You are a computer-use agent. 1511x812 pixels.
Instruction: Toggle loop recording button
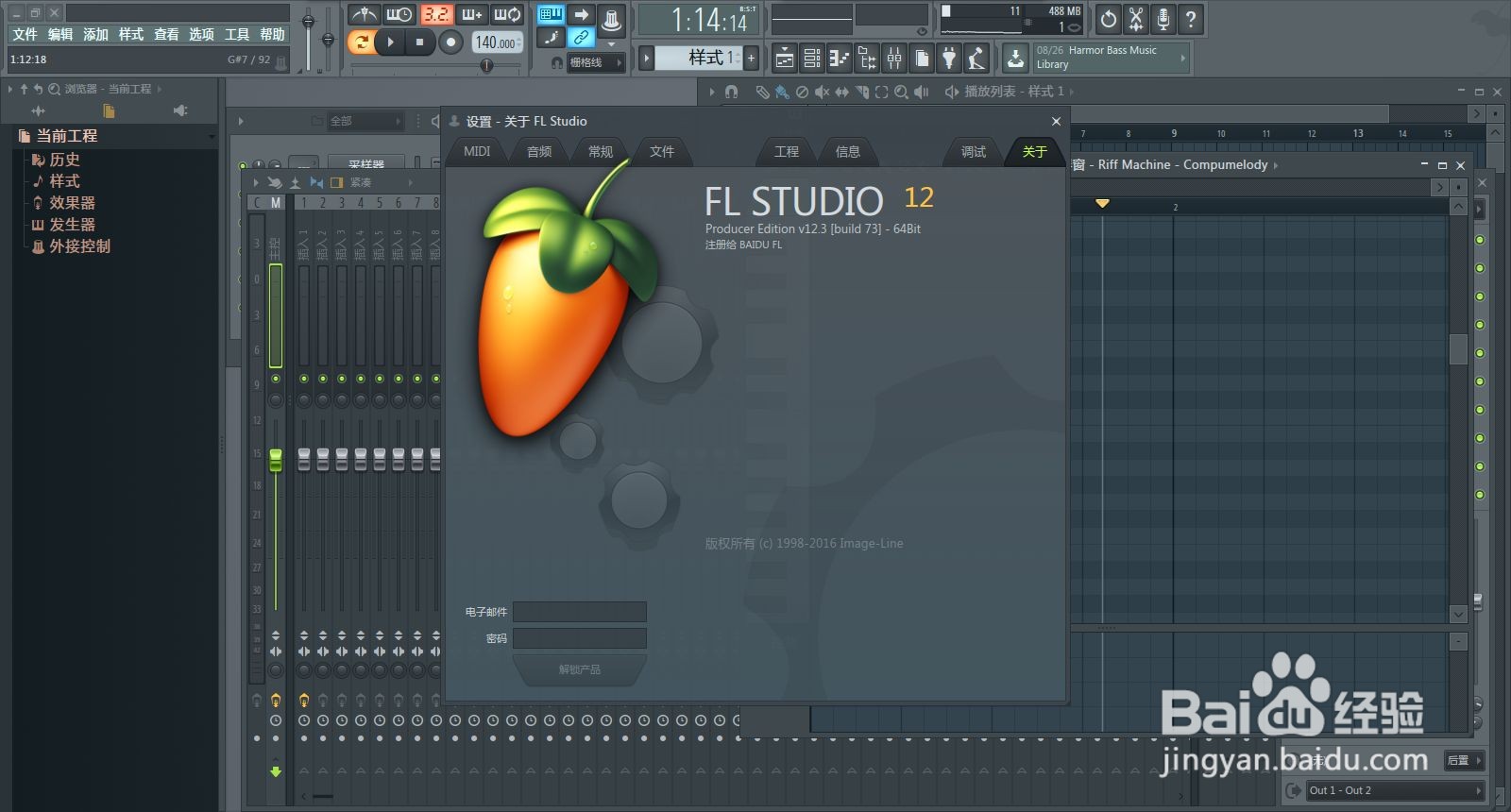[507, 14]
